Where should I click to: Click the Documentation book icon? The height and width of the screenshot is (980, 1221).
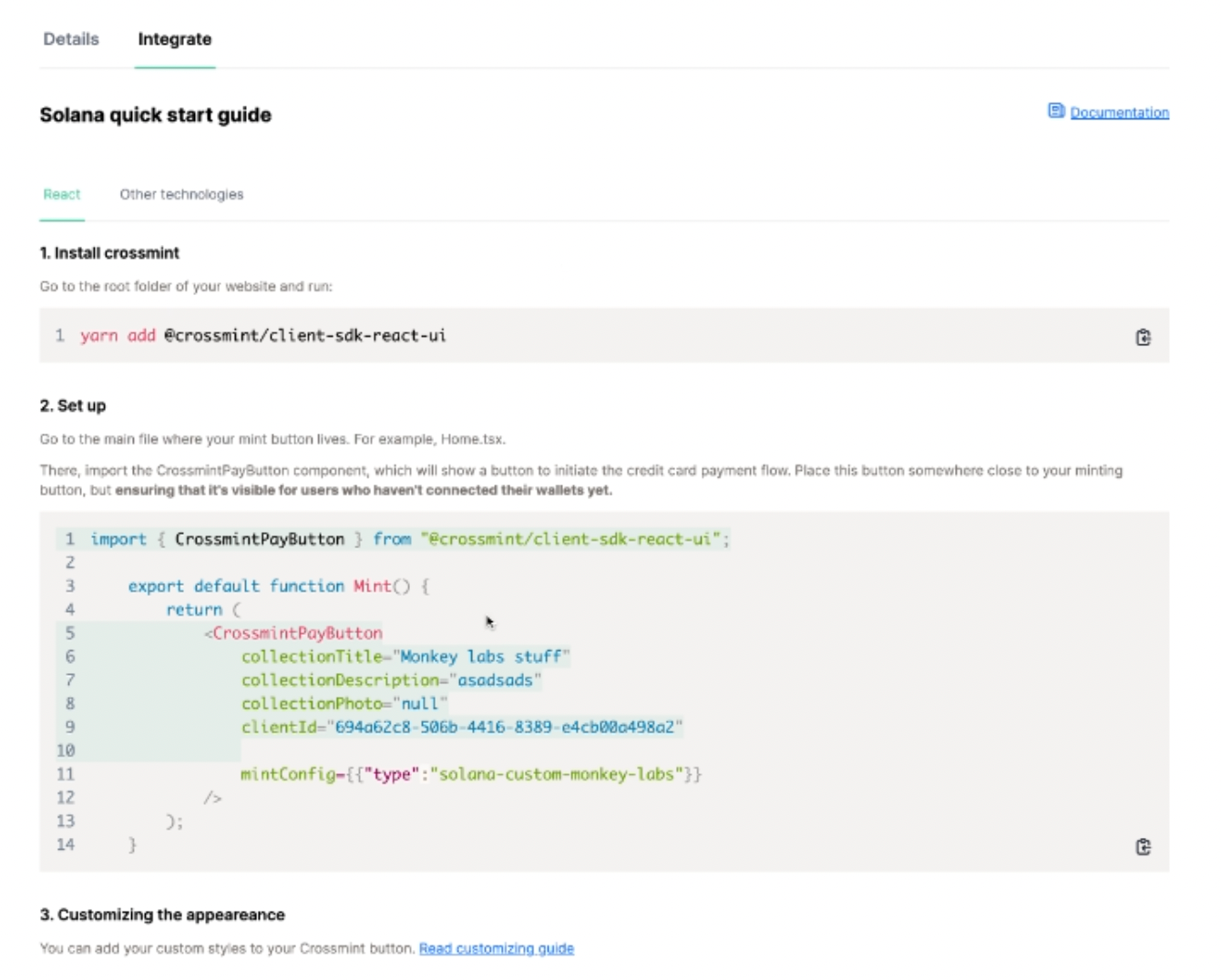1055,111
